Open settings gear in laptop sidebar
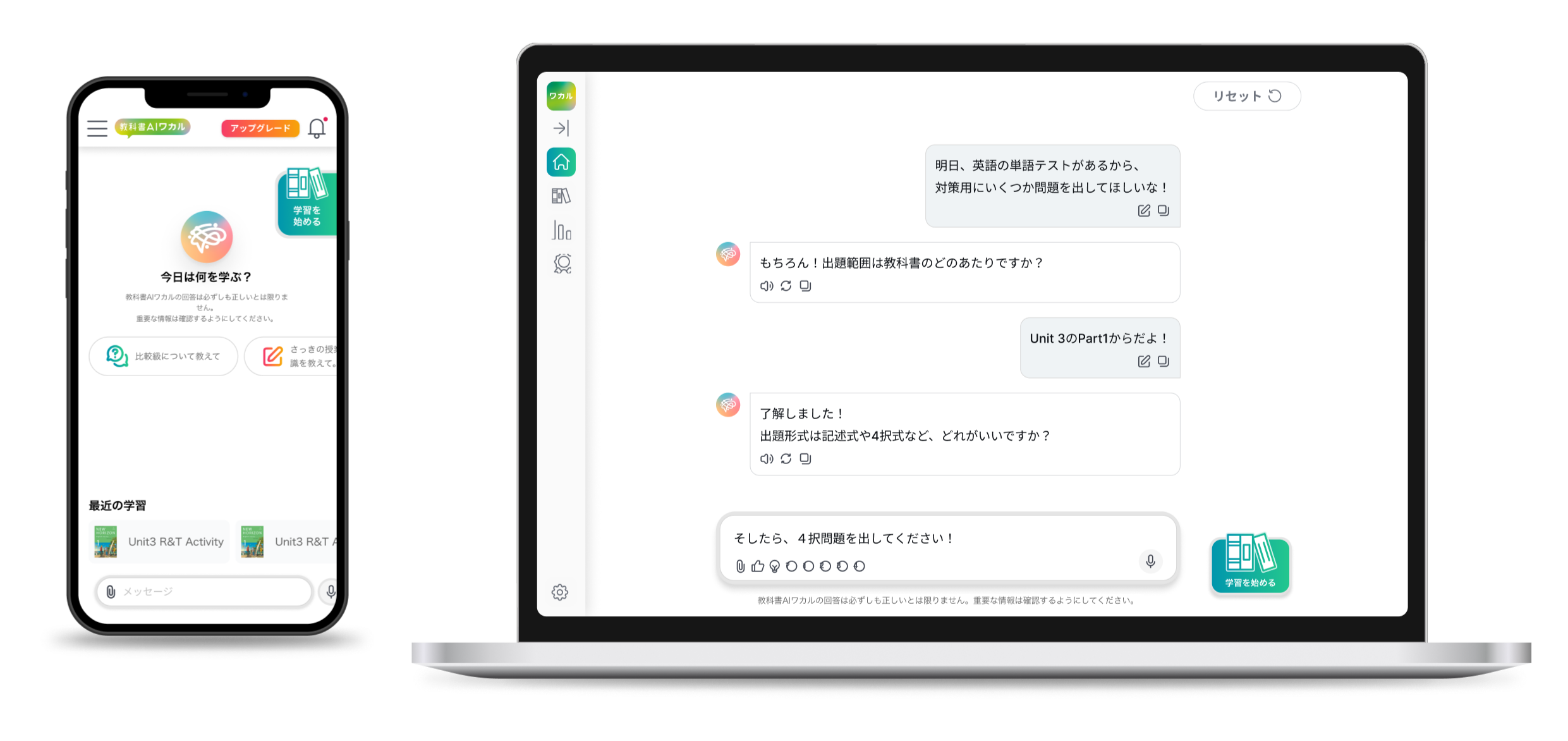Screen dimensions: 1568x741 click(x=560, y=592)
